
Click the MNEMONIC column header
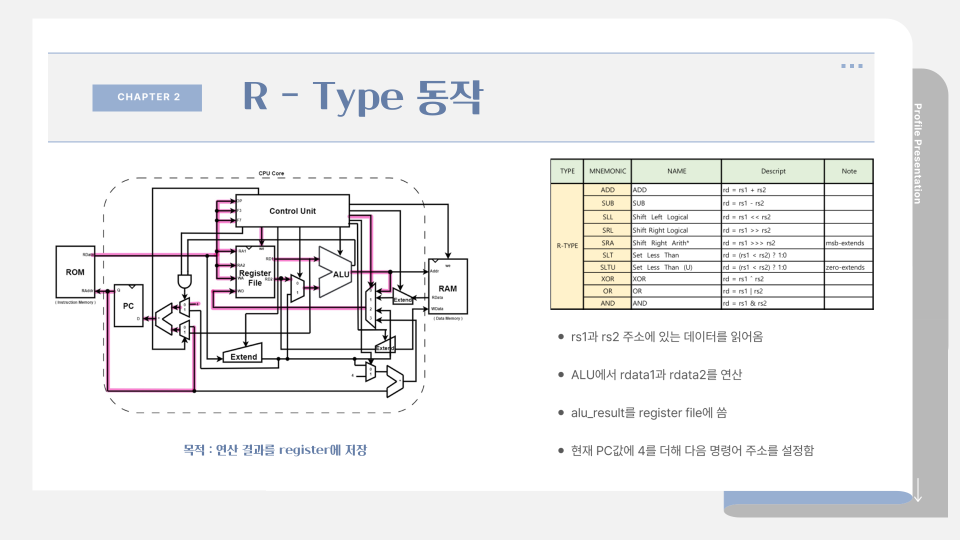[x=607, y=171]
